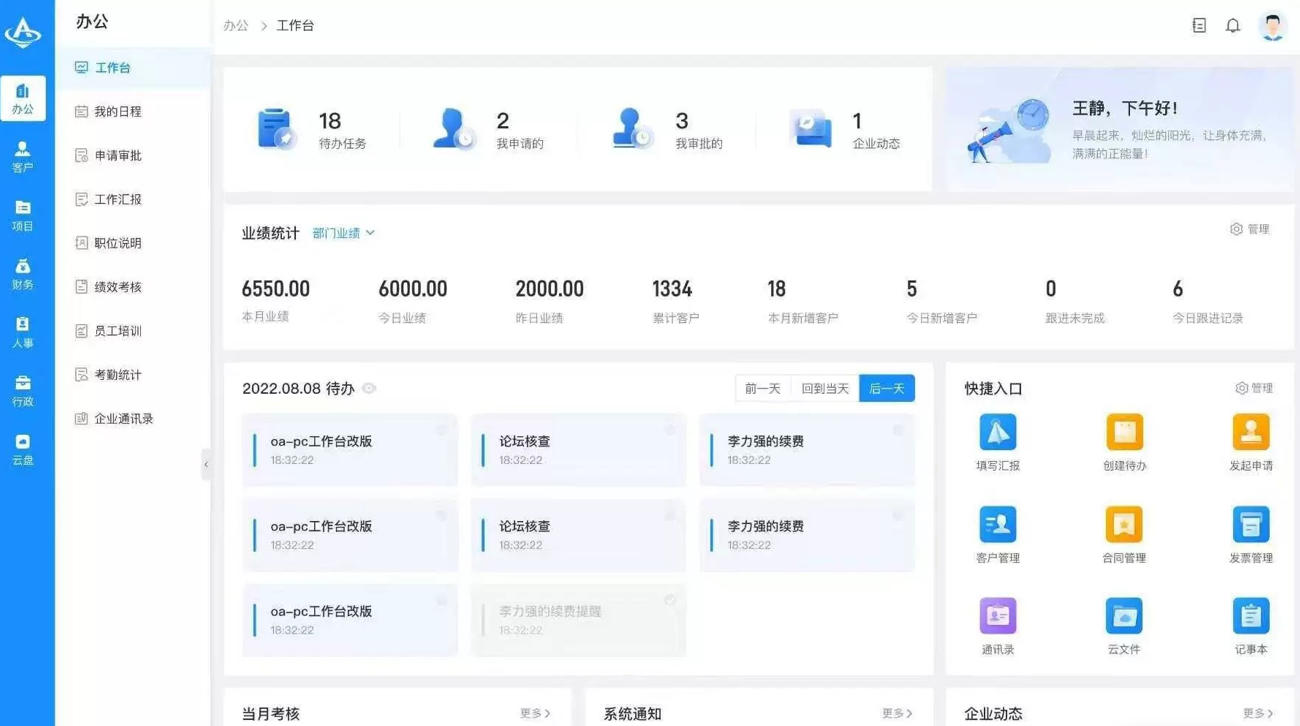Open the notification bell icon
Screen dimensions: 1300x726
point(1233,26)
